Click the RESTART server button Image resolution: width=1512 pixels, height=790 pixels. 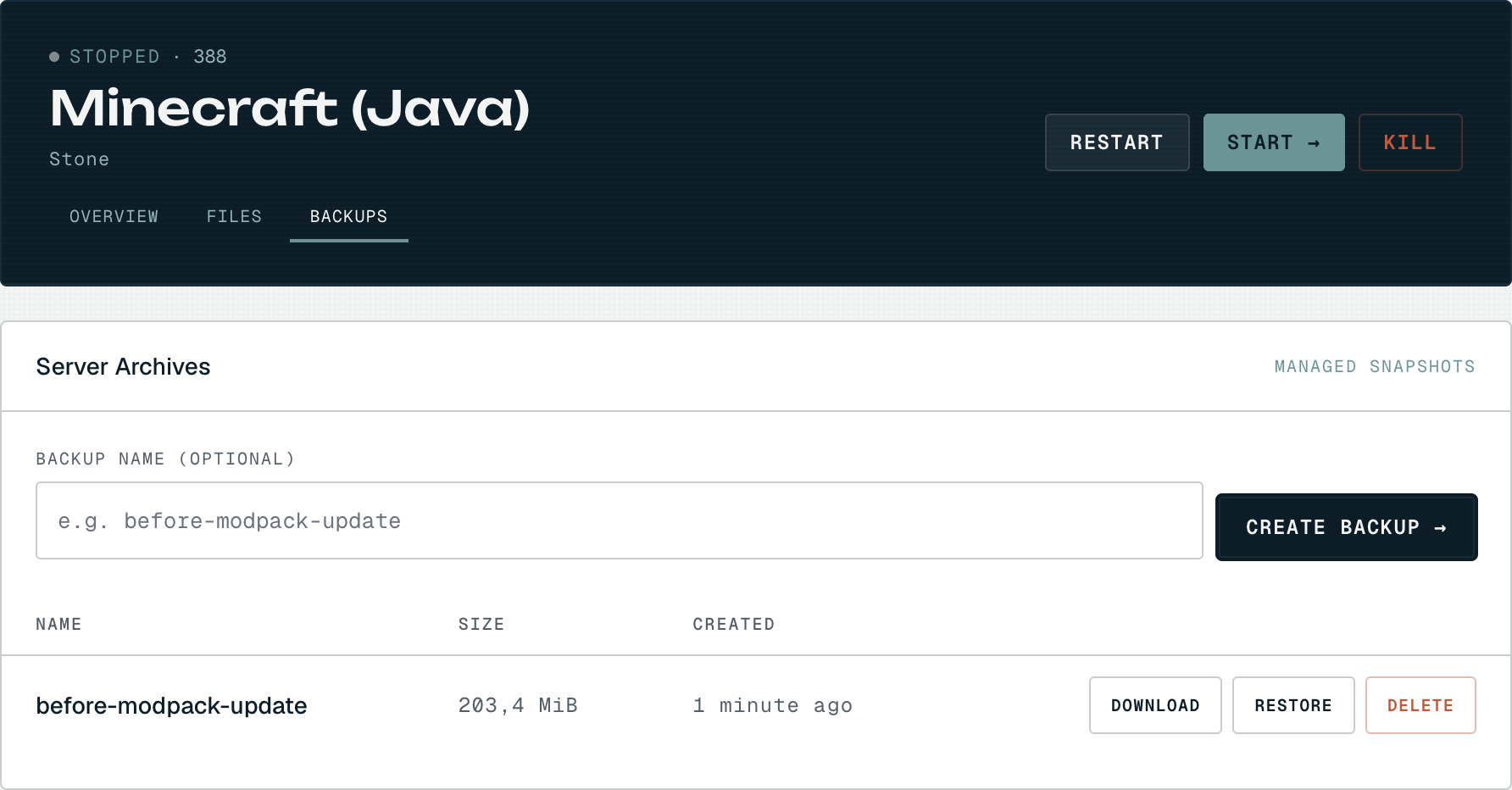1117,142
